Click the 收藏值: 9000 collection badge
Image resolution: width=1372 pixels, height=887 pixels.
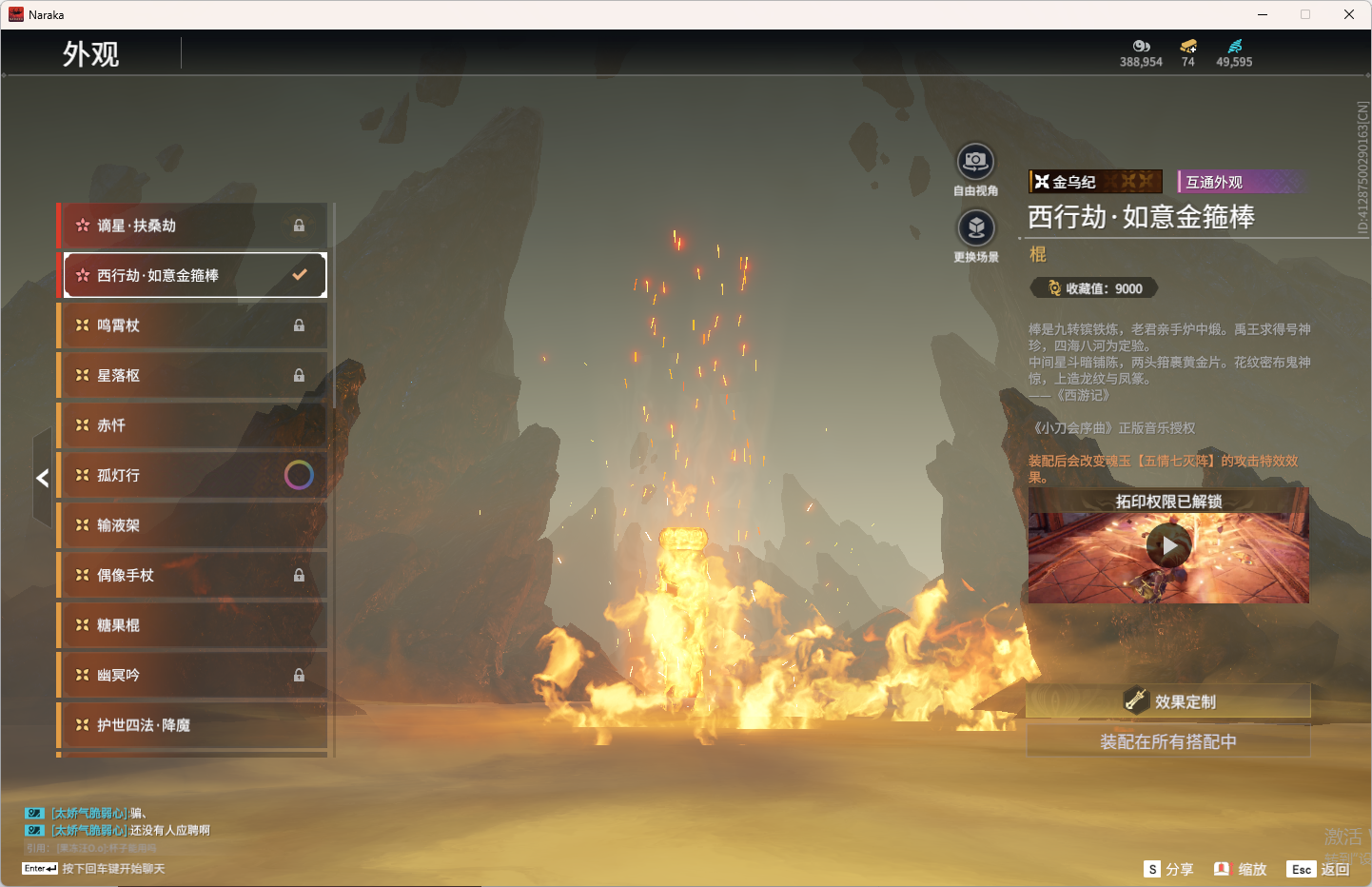click(x=1094, y=288)
